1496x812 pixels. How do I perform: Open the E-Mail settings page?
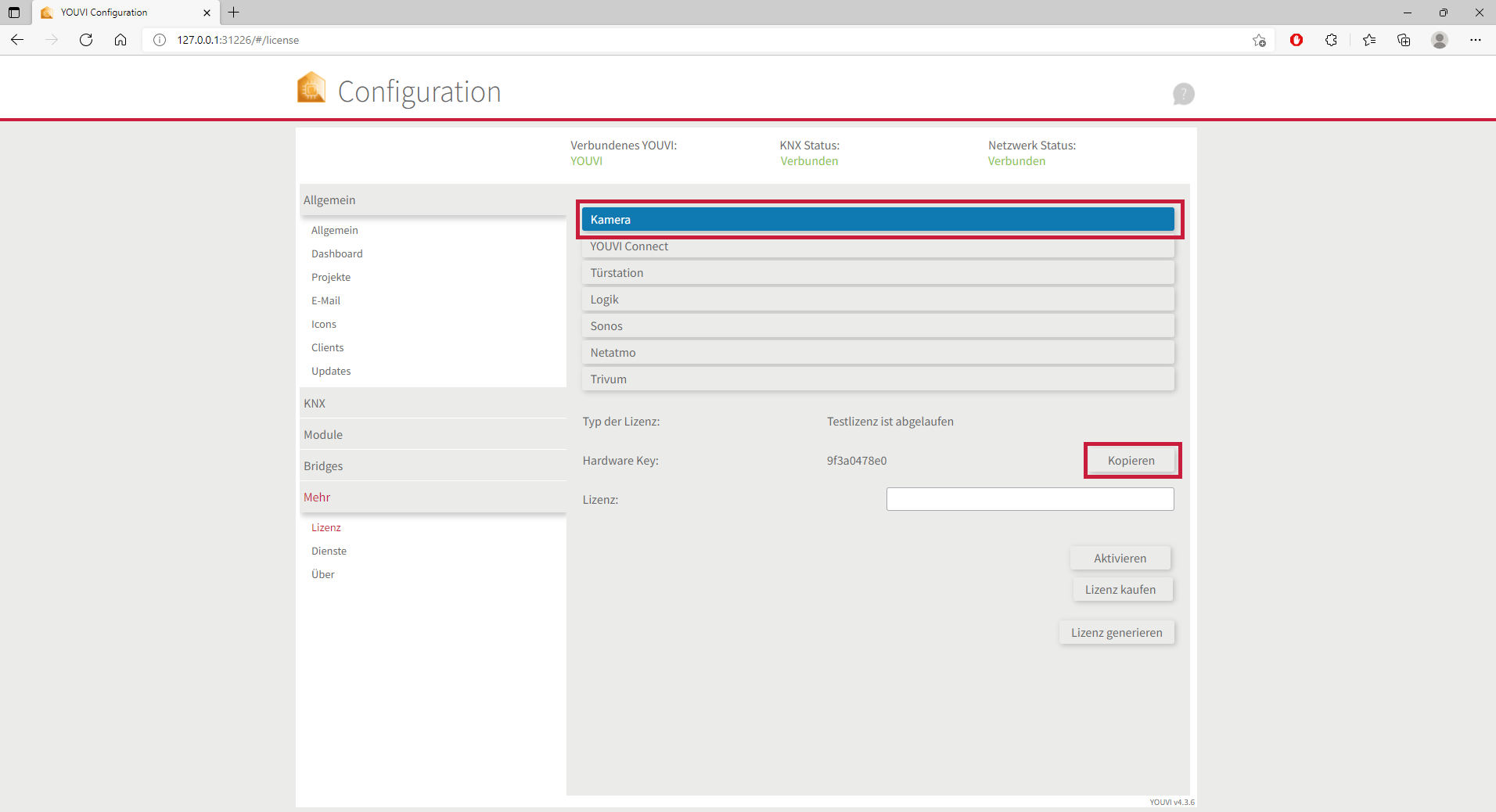(325, 300)
